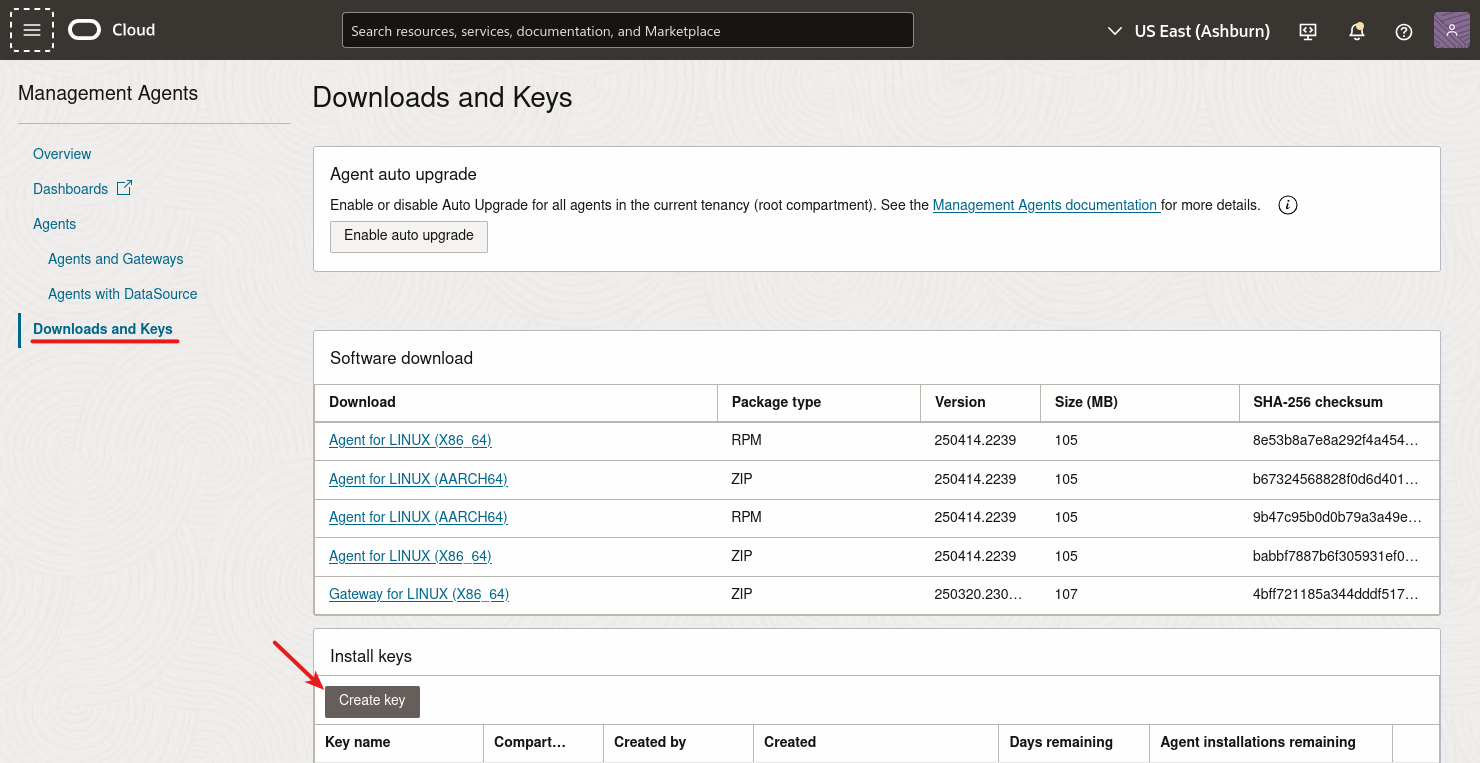
Task: Click the Enable auto upgrade button
Action: pyautogui.click(x=408, y=236)
